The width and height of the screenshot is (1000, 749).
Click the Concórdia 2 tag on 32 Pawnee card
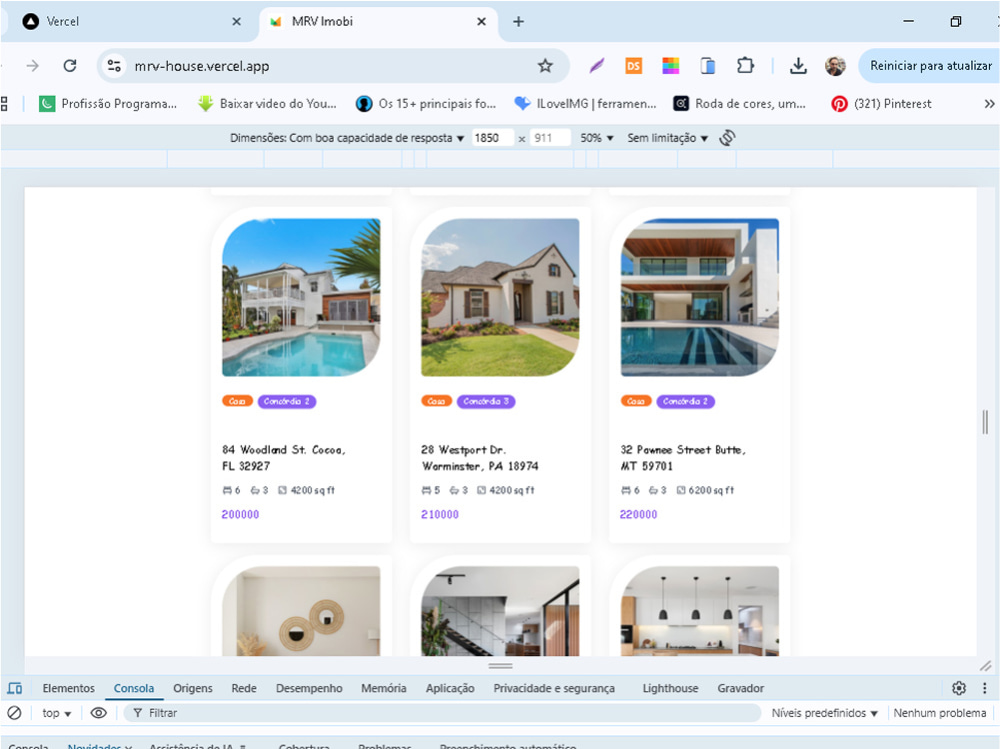686,401
